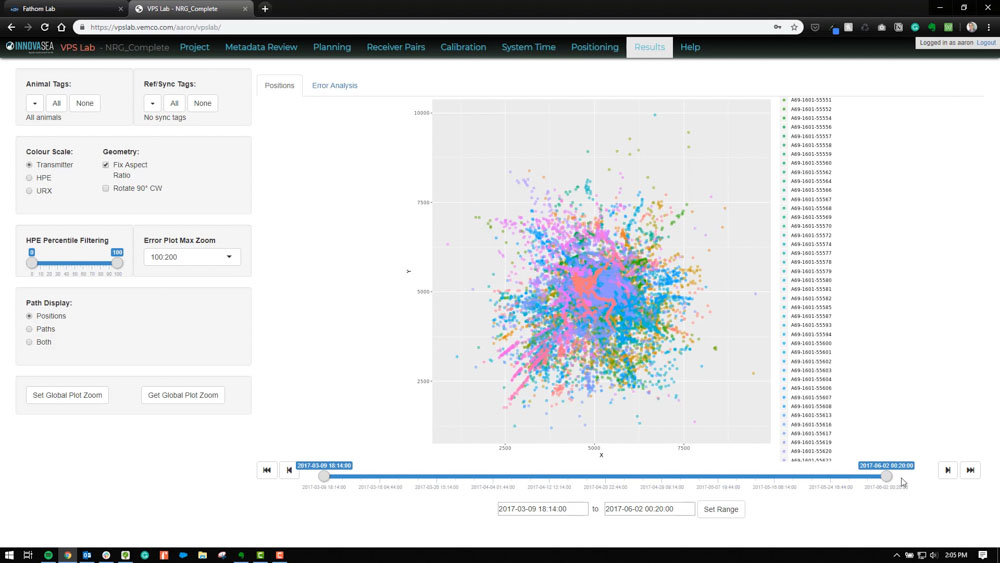This screenshot has width=1000, height=563.
Task: Click Get Global Plot Zoom button
Action: click(183, 395)
